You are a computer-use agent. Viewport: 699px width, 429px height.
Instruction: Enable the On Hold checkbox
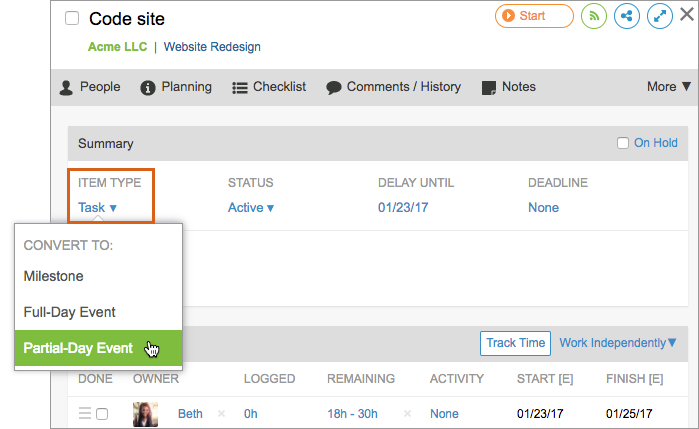coord(623,143)
